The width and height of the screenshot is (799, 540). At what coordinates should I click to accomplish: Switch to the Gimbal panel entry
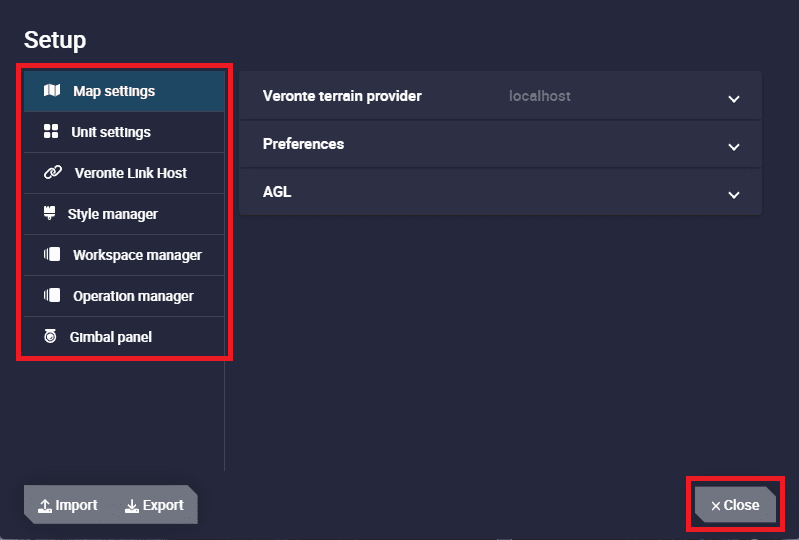click(x=124, y=337)
